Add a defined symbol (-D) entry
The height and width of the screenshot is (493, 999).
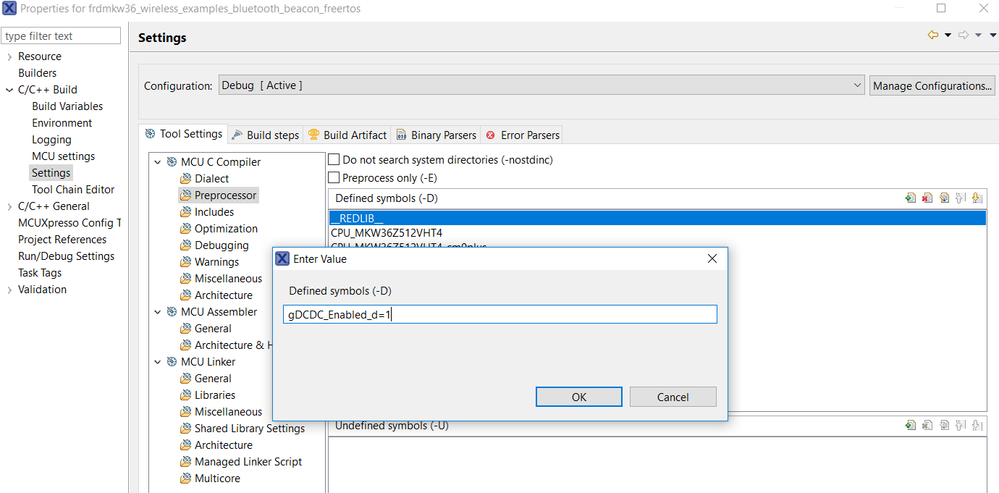tap(910, 198)
